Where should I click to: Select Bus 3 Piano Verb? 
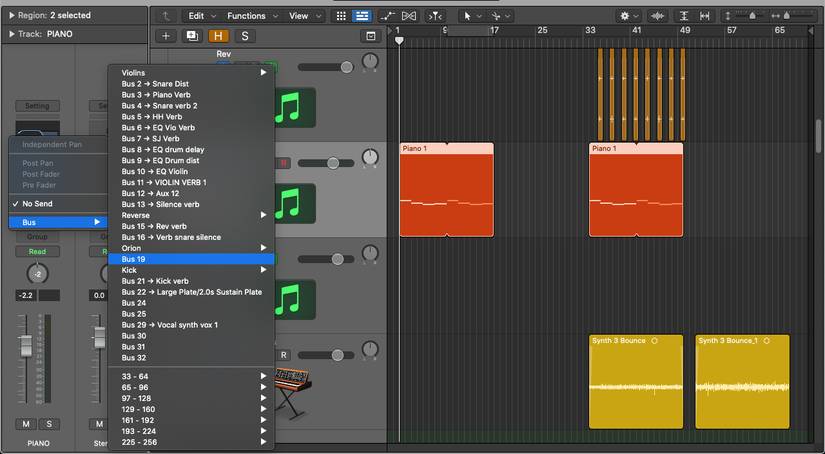(192, 95)
